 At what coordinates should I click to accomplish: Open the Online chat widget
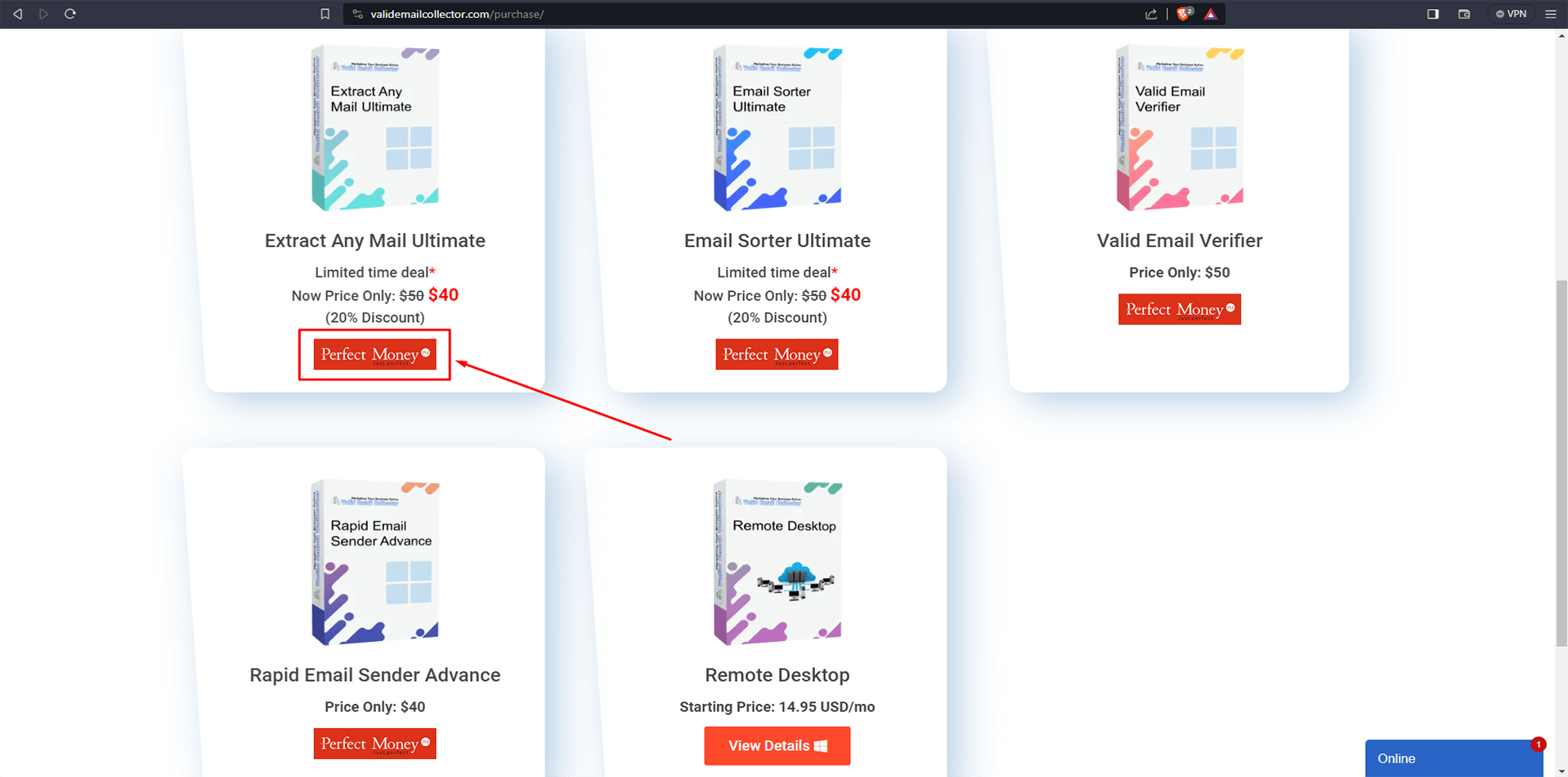(1454, 758)
